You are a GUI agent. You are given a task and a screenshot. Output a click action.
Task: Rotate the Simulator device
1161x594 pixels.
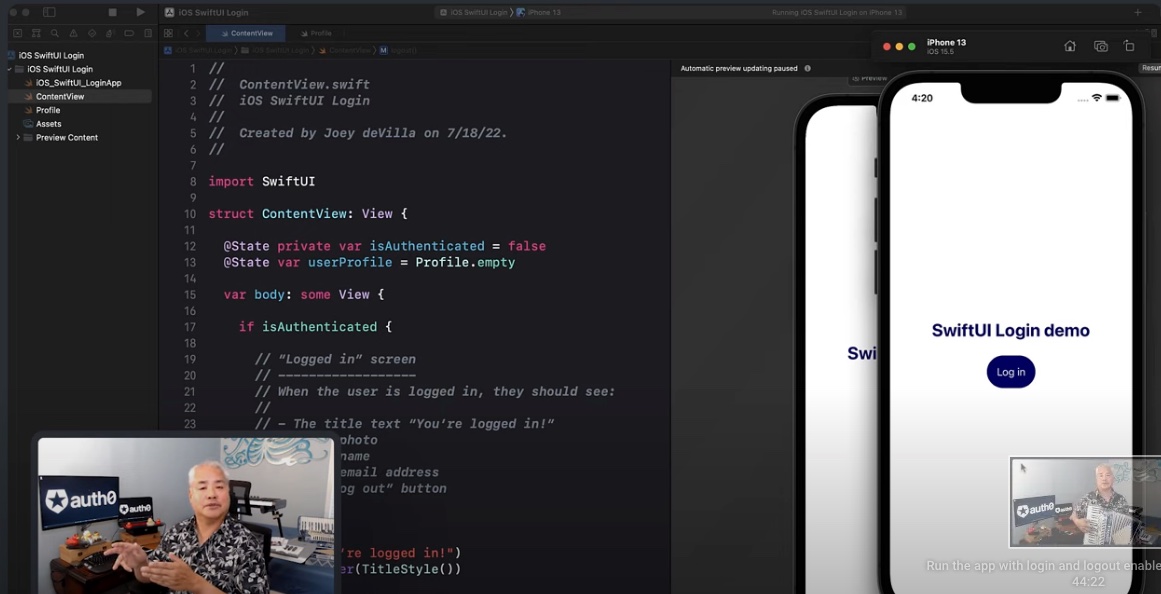click(1129, 46)
